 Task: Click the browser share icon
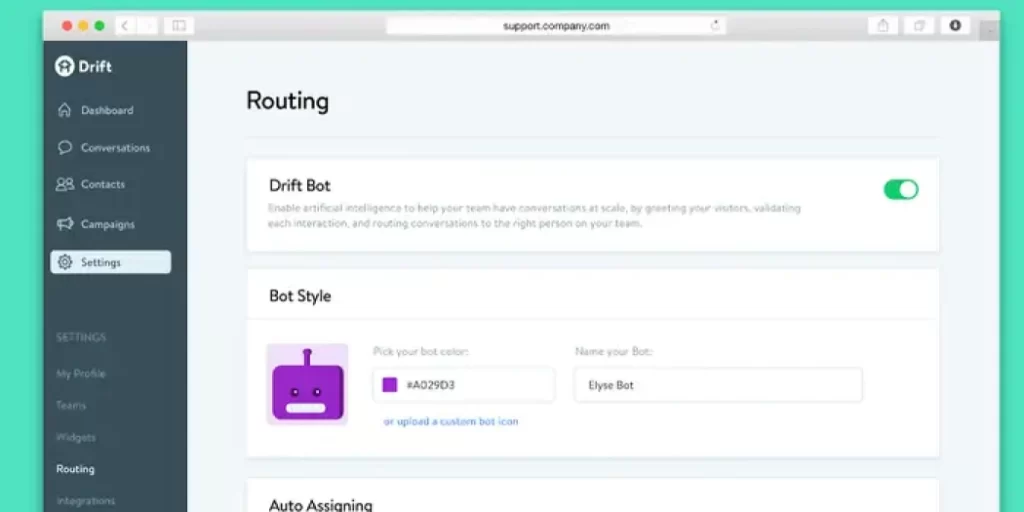(x=883, y=26)
